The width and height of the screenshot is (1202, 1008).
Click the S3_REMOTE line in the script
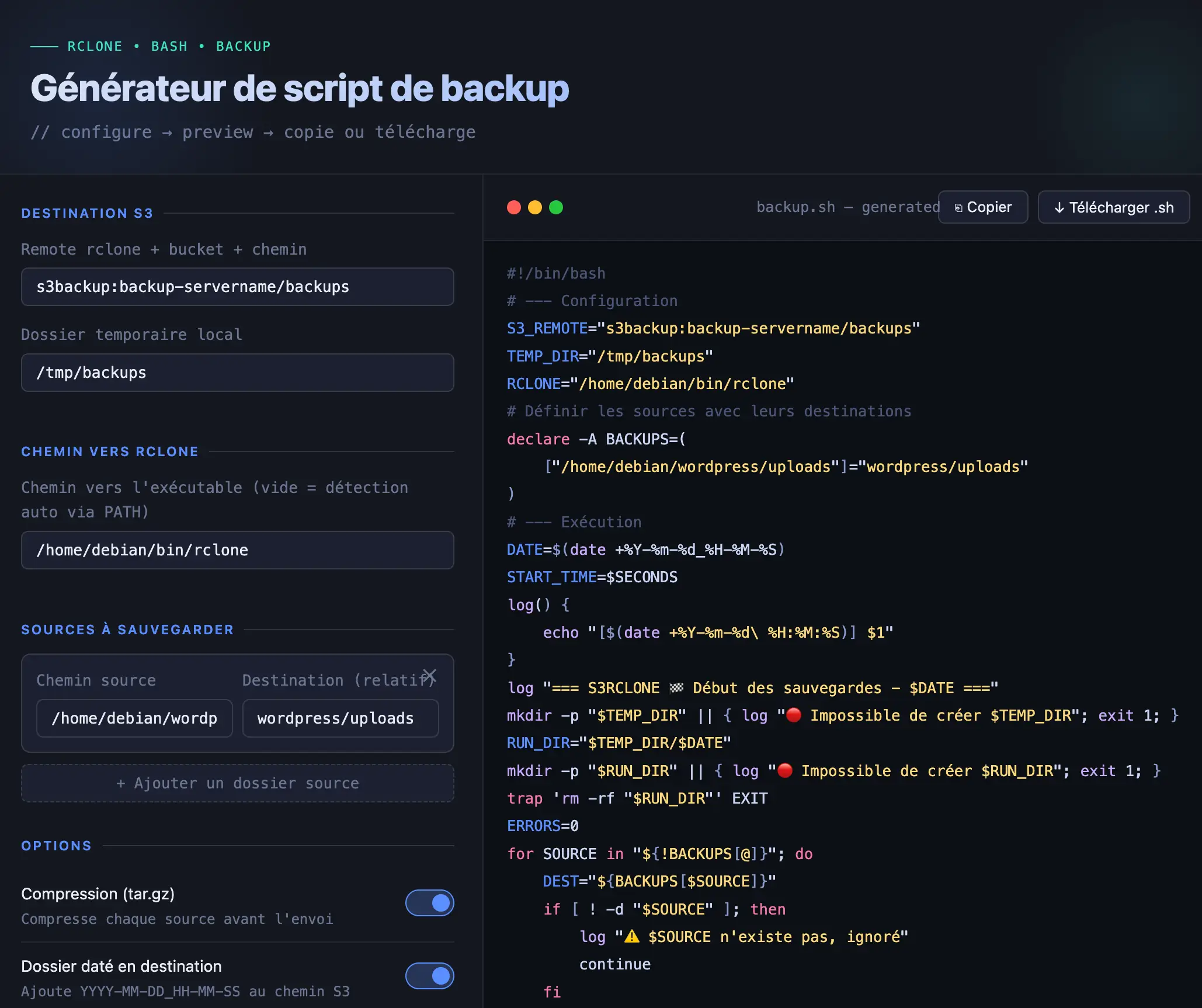(713, 328)
